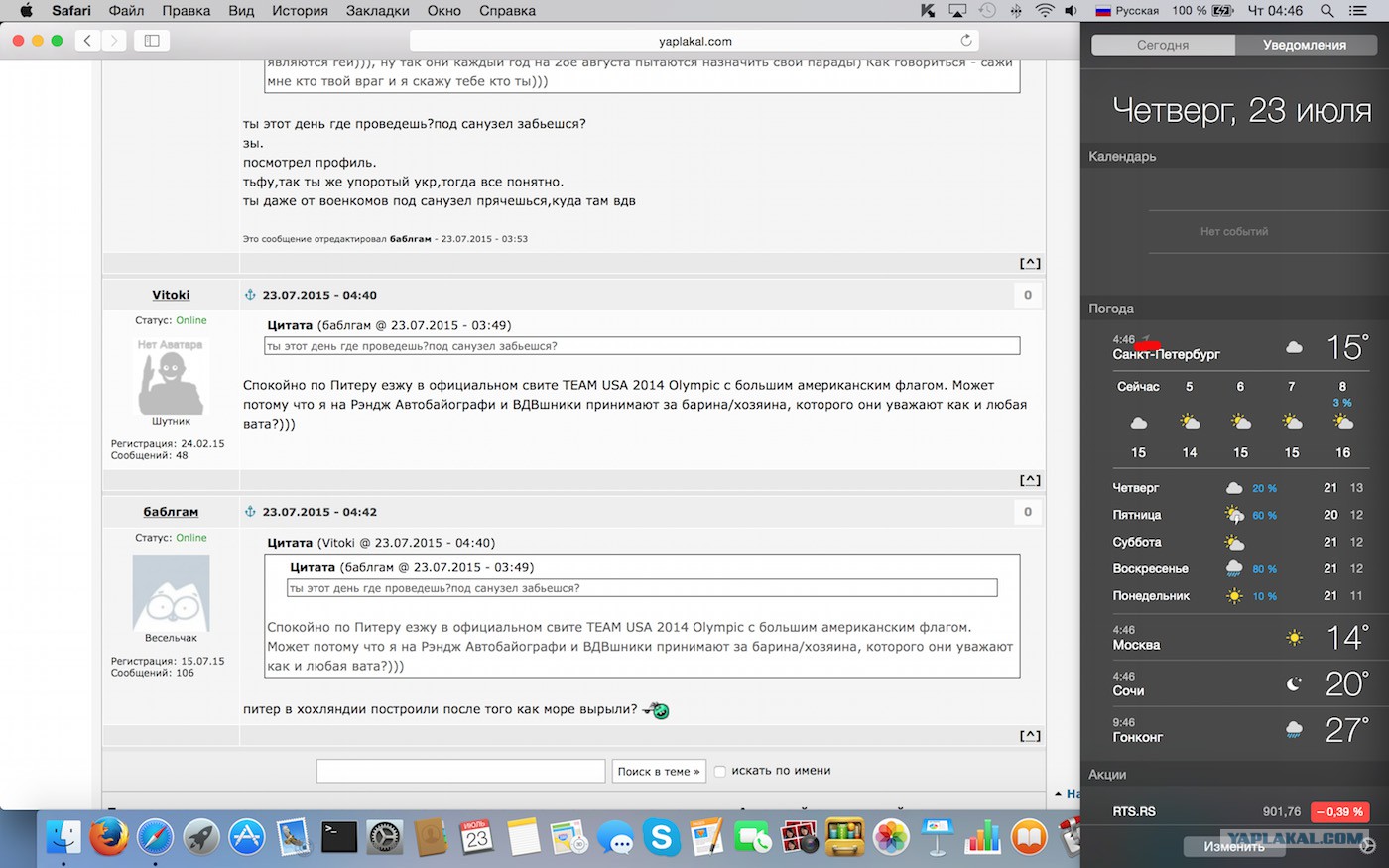Select the Москва weather row

click(1241, 637)
